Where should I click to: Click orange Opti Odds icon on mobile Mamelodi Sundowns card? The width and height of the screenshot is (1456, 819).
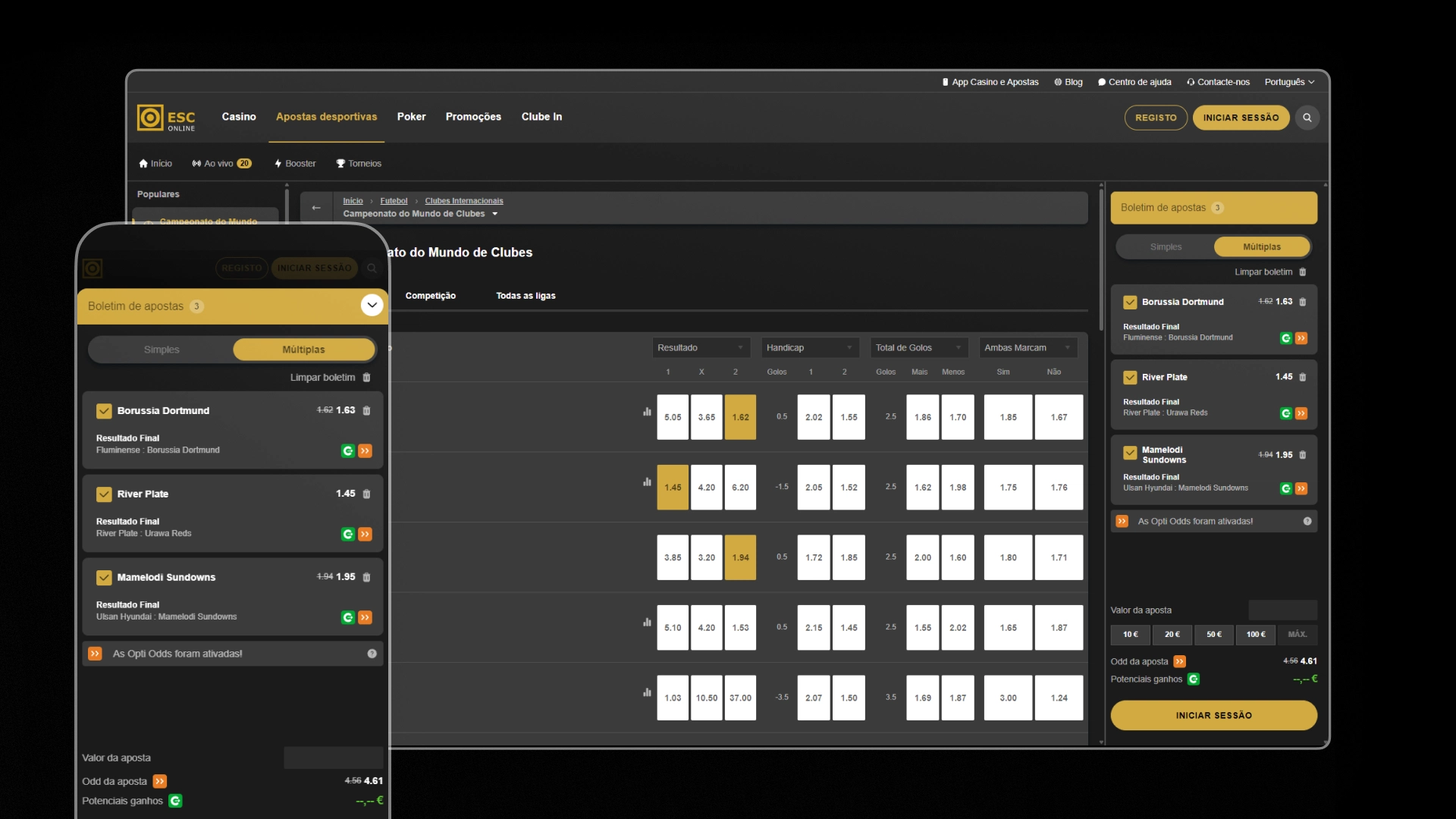pos(366,618)
